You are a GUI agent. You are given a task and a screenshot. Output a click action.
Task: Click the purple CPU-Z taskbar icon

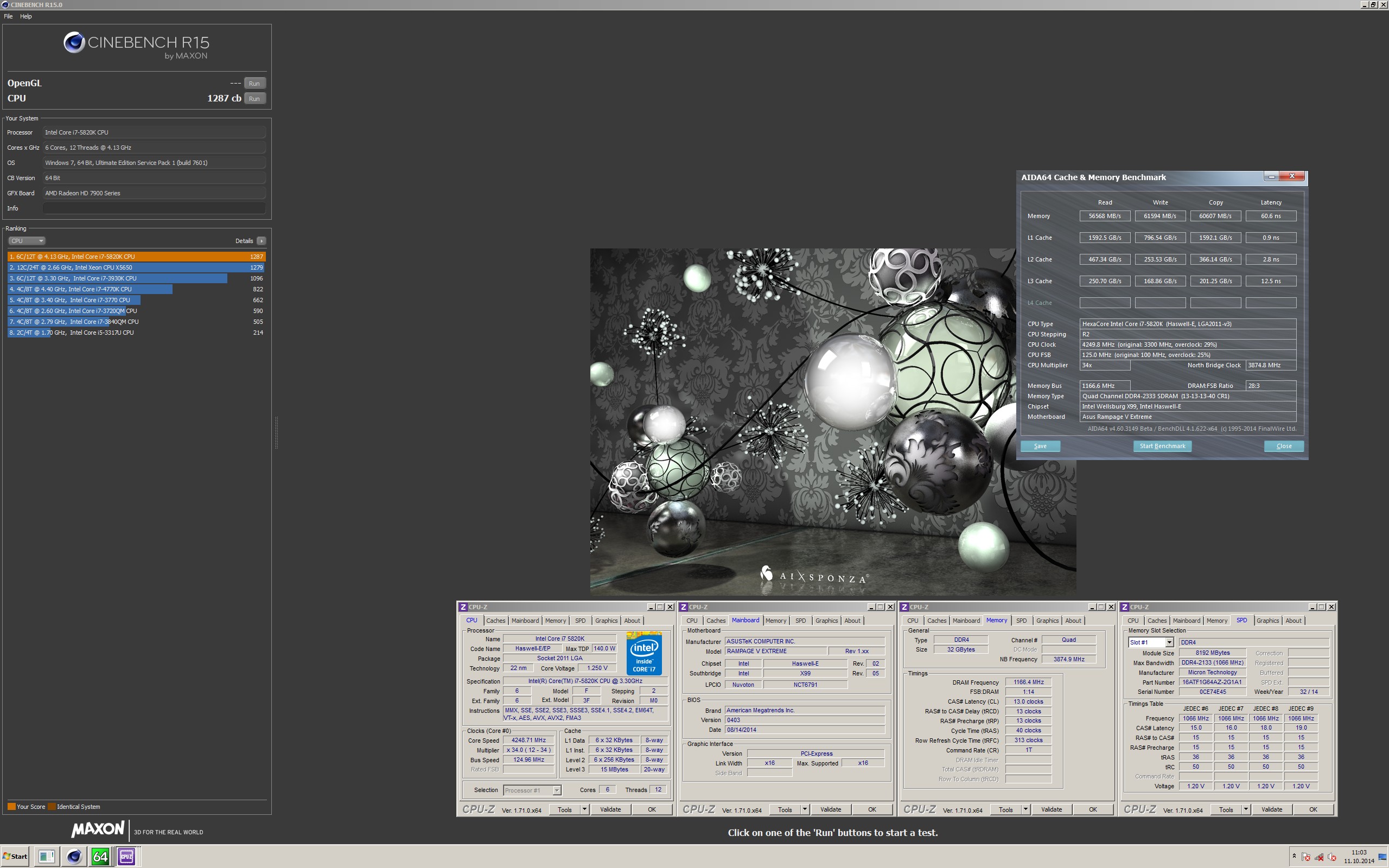126,857
